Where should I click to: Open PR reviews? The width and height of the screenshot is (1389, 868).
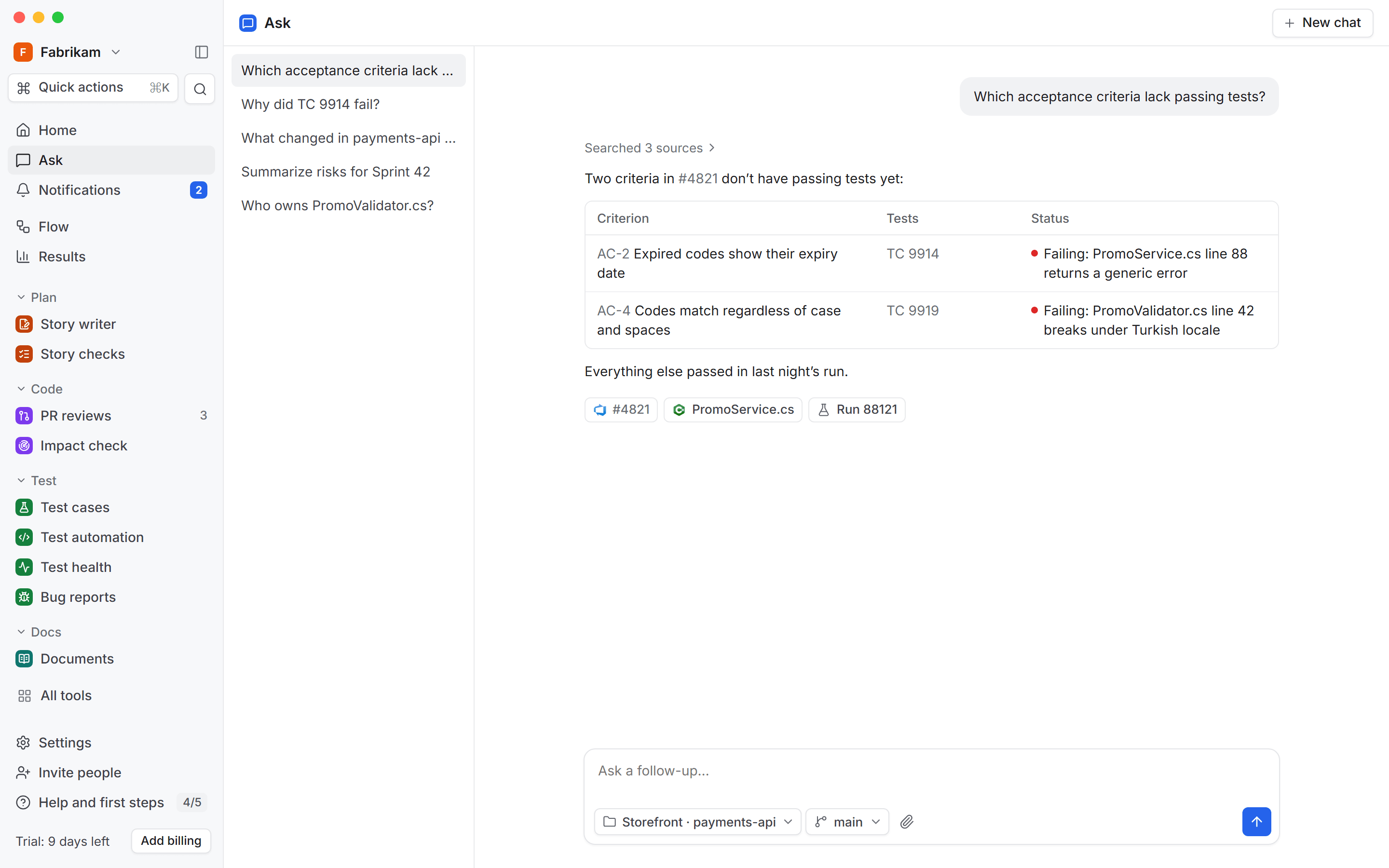[x=111, y=416]
